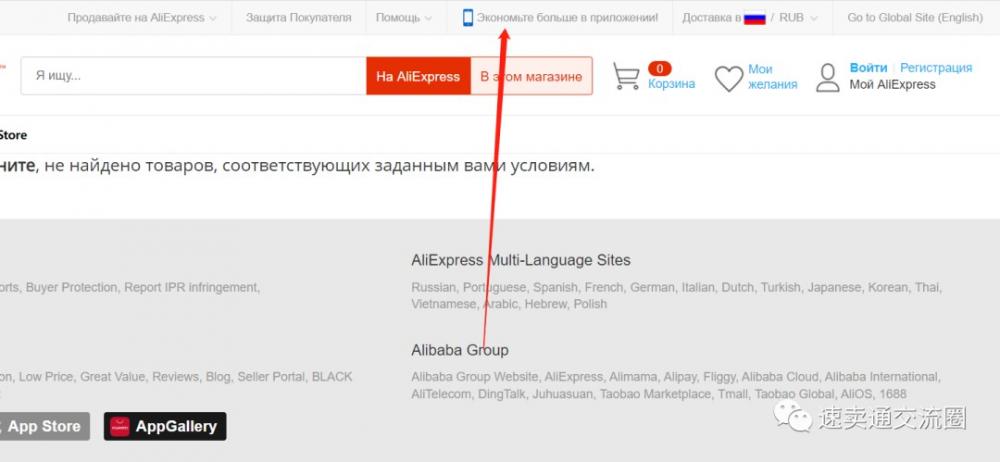
Task: Open the Juhuasuan footer link
Action: [563, 394]
